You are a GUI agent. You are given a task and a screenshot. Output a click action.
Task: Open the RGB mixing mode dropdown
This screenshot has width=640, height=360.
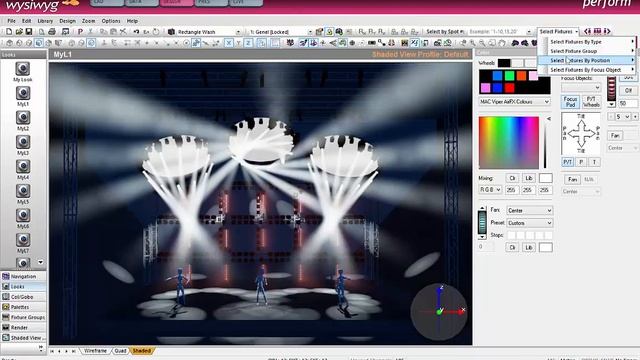pyautogui.click(x=490, y=190)
